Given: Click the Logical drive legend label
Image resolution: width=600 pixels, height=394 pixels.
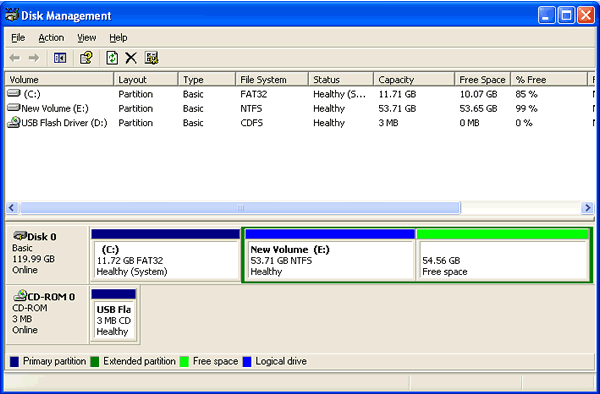Looking at the screenshot, I should (x=281, y=361).
